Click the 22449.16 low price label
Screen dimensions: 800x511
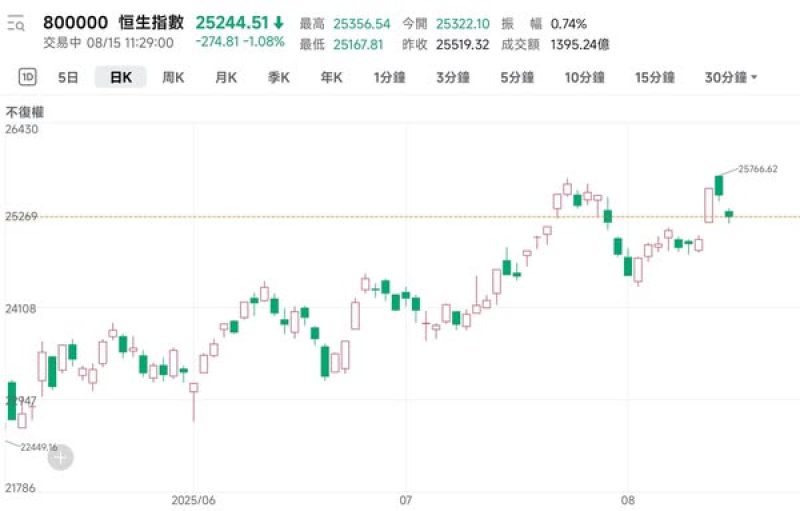(x=40, y=447)
